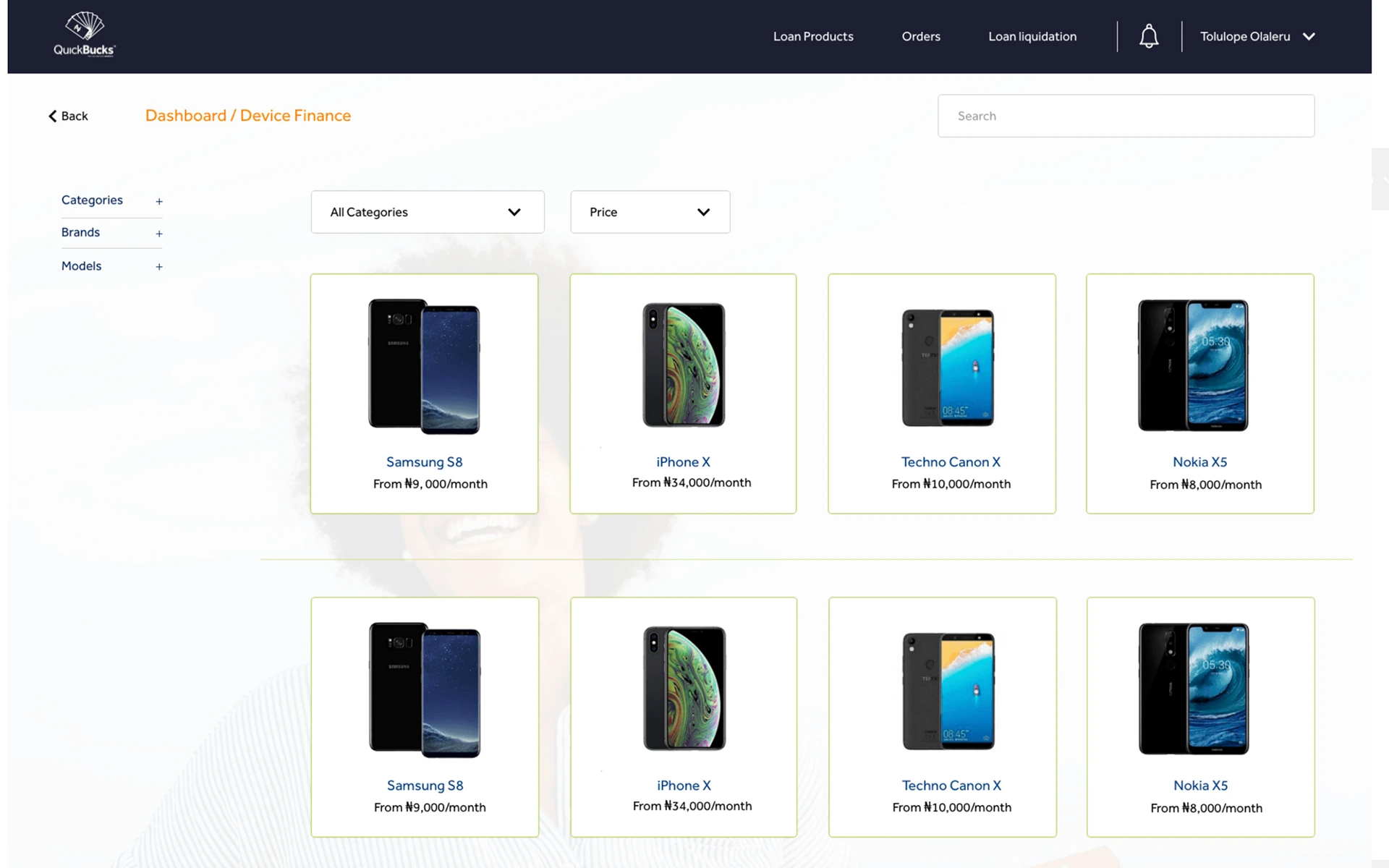The height and width of the screenshot is (868, 1389).
Task: Click 'From ₦8,000/month' in second row
Action: 1207,808
